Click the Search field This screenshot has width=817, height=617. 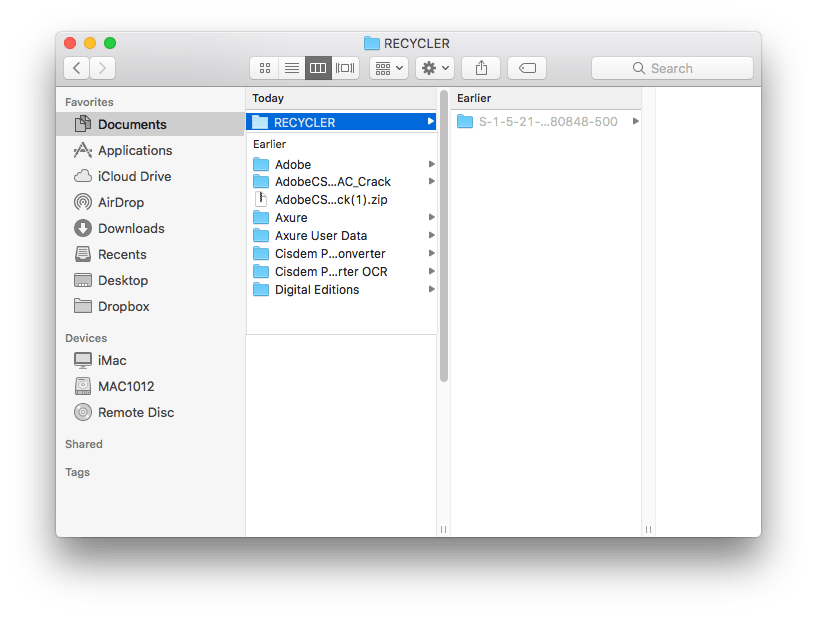point(672,68)
